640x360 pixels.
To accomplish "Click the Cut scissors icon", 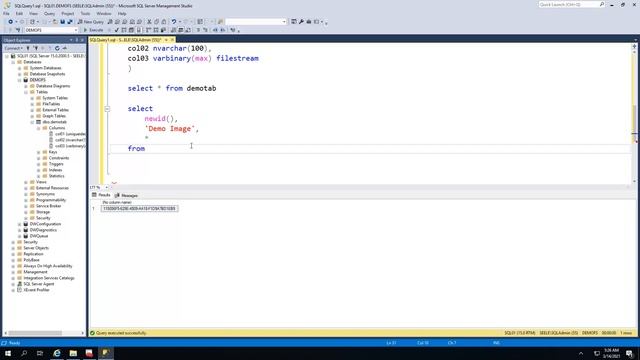I will (x=149, y=22).
